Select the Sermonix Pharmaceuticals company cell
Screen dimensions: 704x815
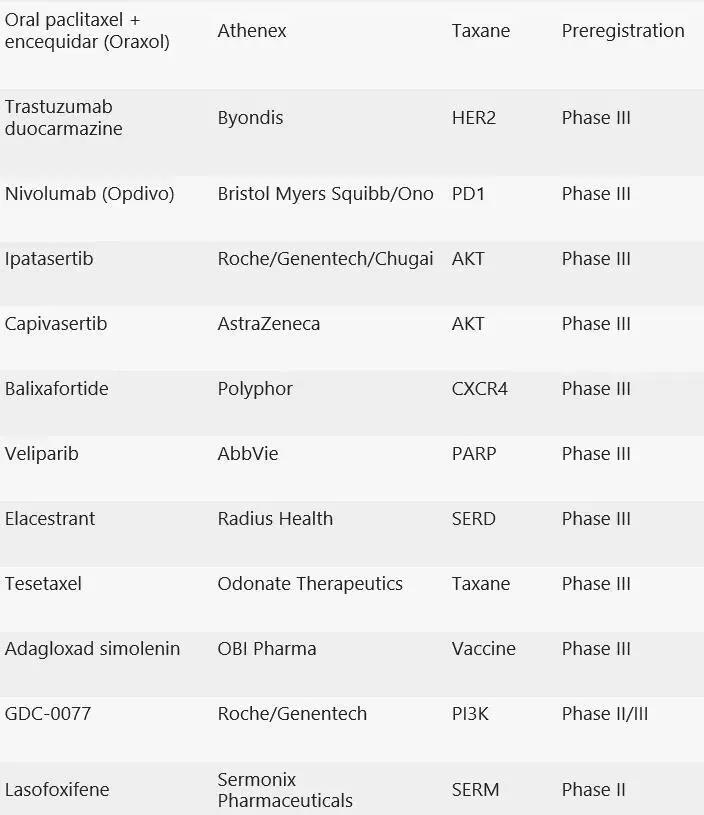(285, 790)
